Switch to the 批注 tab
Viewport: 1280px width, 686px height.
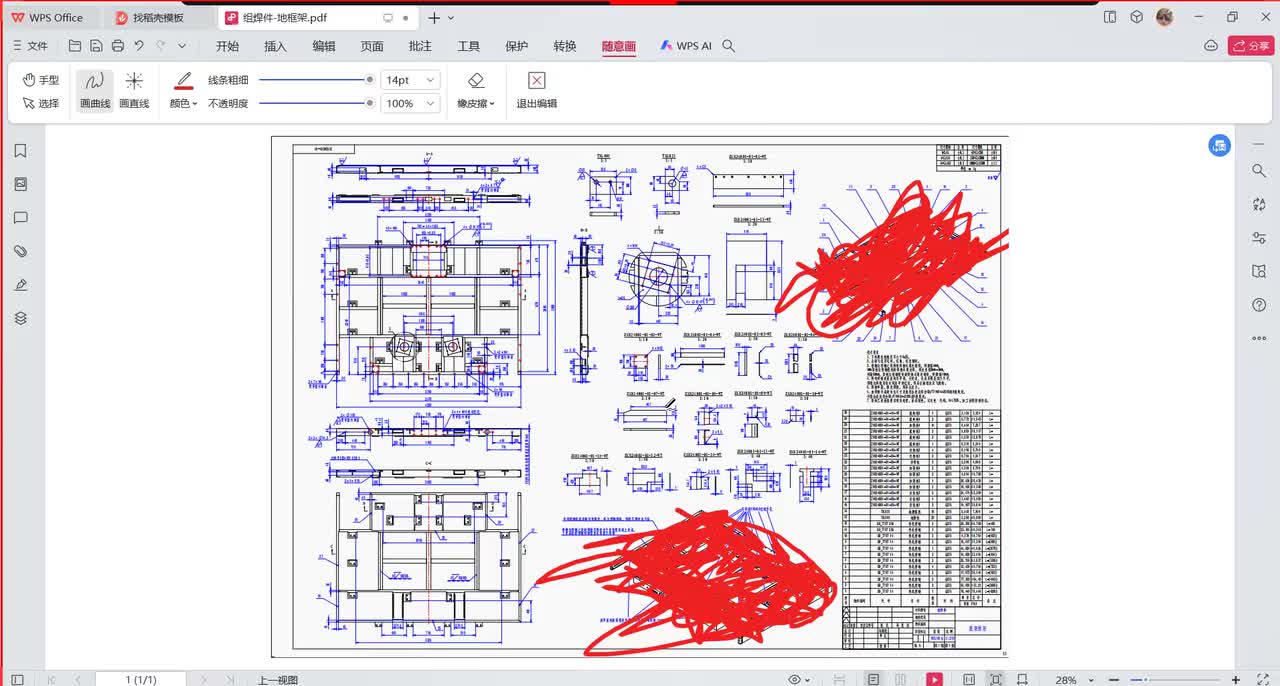coord(420,46)
